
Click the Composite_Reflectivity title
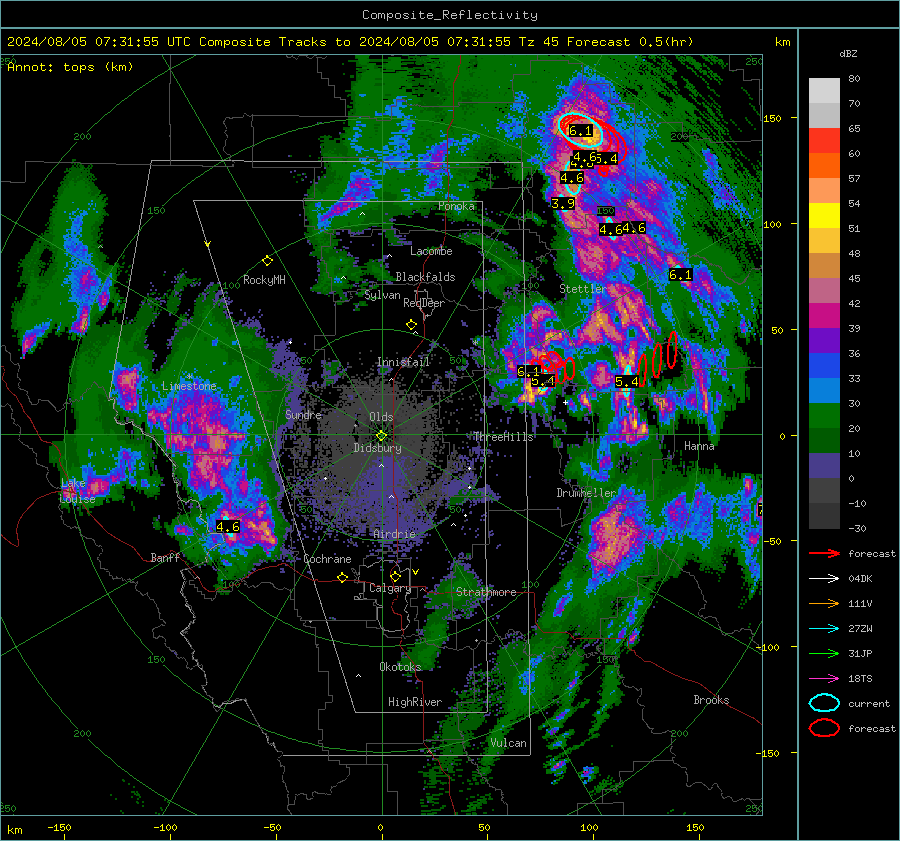click(x=449, y=15)
